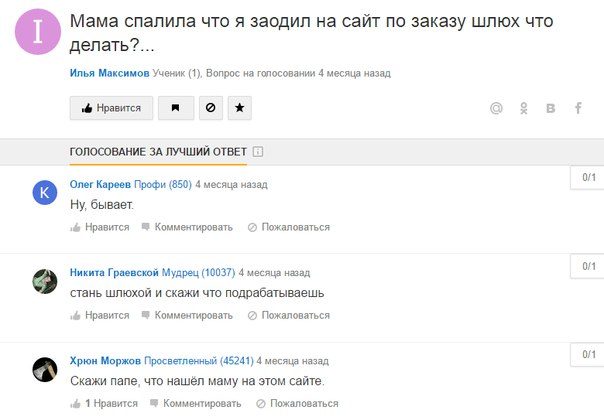The image size is (604, 420).
Task: Click the bookmark icon under the question
Action: pos(176,108)
